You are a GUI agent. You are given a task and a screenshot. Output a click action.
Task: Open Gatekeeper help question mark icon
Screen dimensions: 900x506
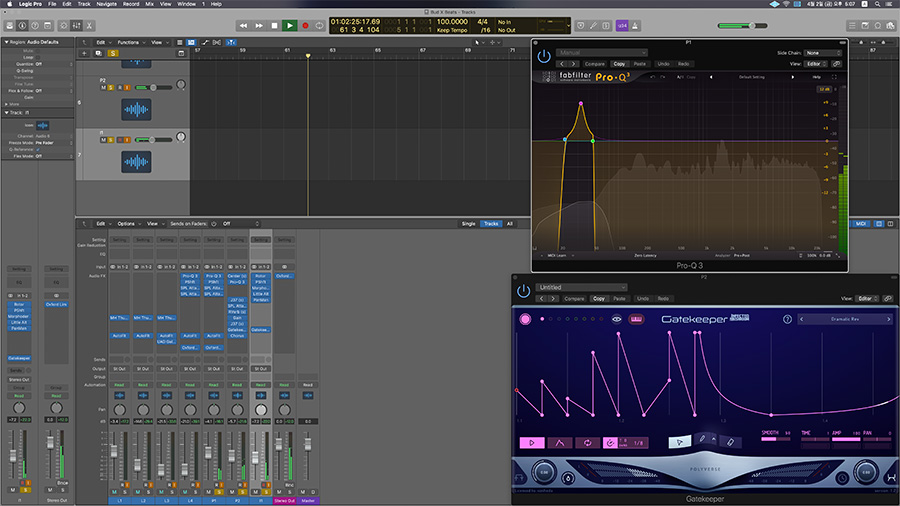point(788,319)
